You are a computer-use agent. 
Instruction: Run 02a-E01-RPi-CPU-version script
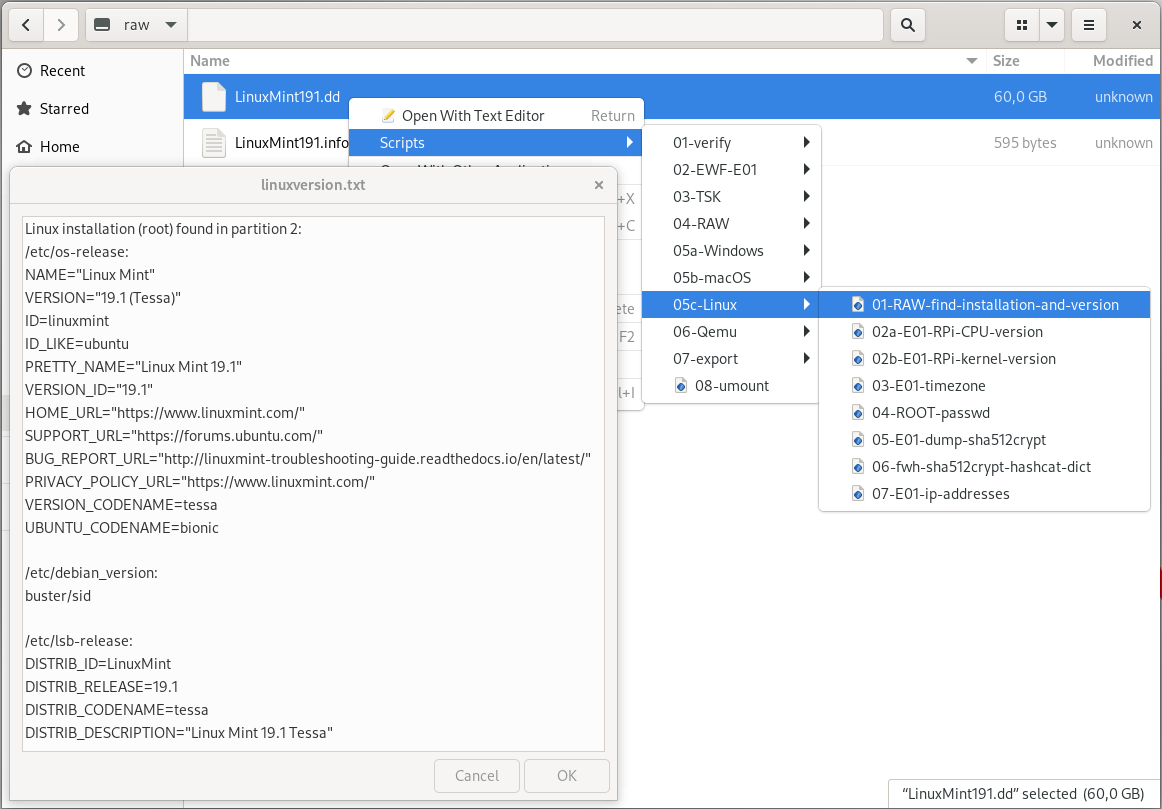(x=984, y=332)
